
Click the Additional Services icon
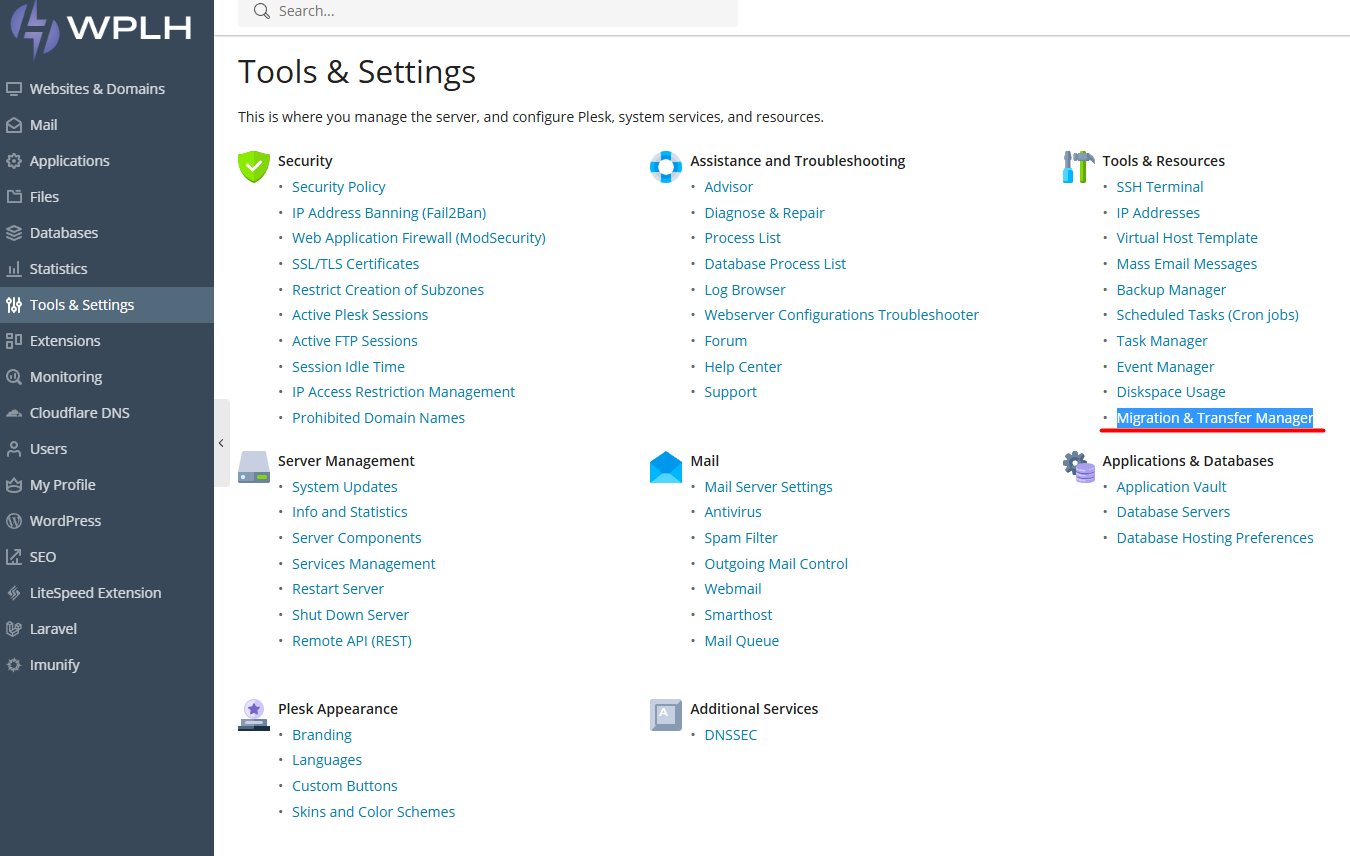click(666, 715)
